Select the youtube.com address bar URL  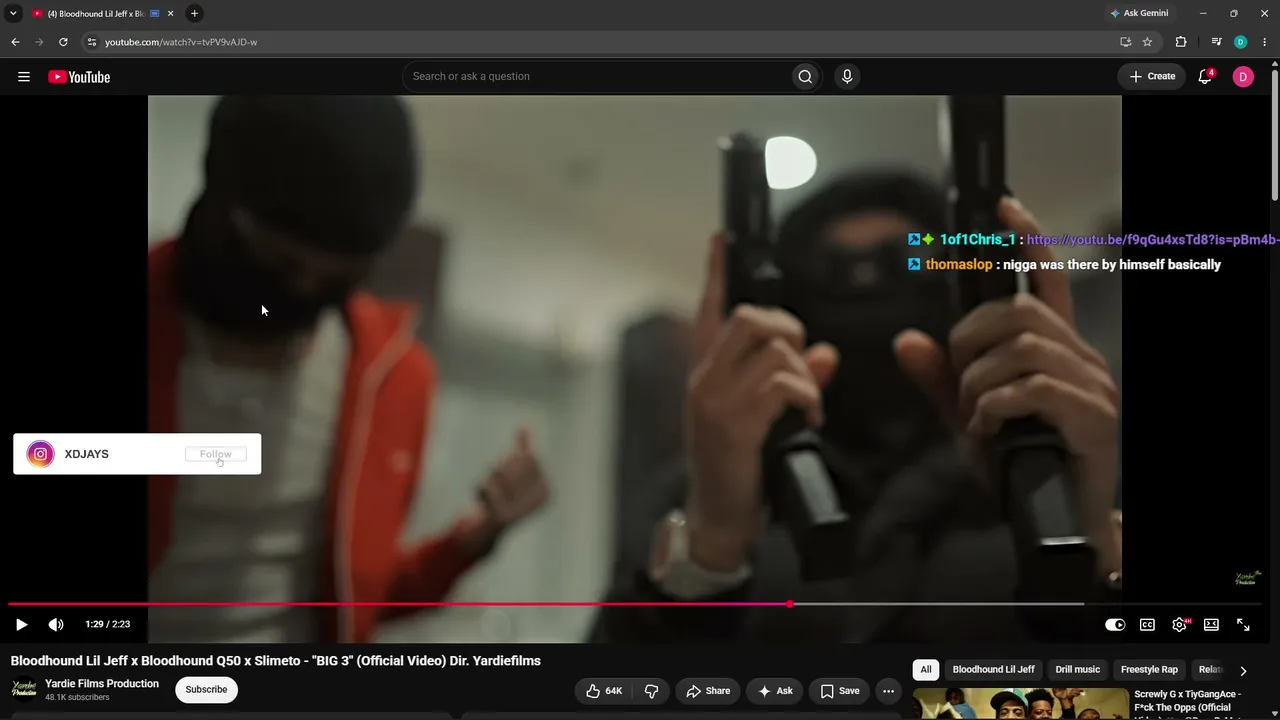[x=181, y=42]
